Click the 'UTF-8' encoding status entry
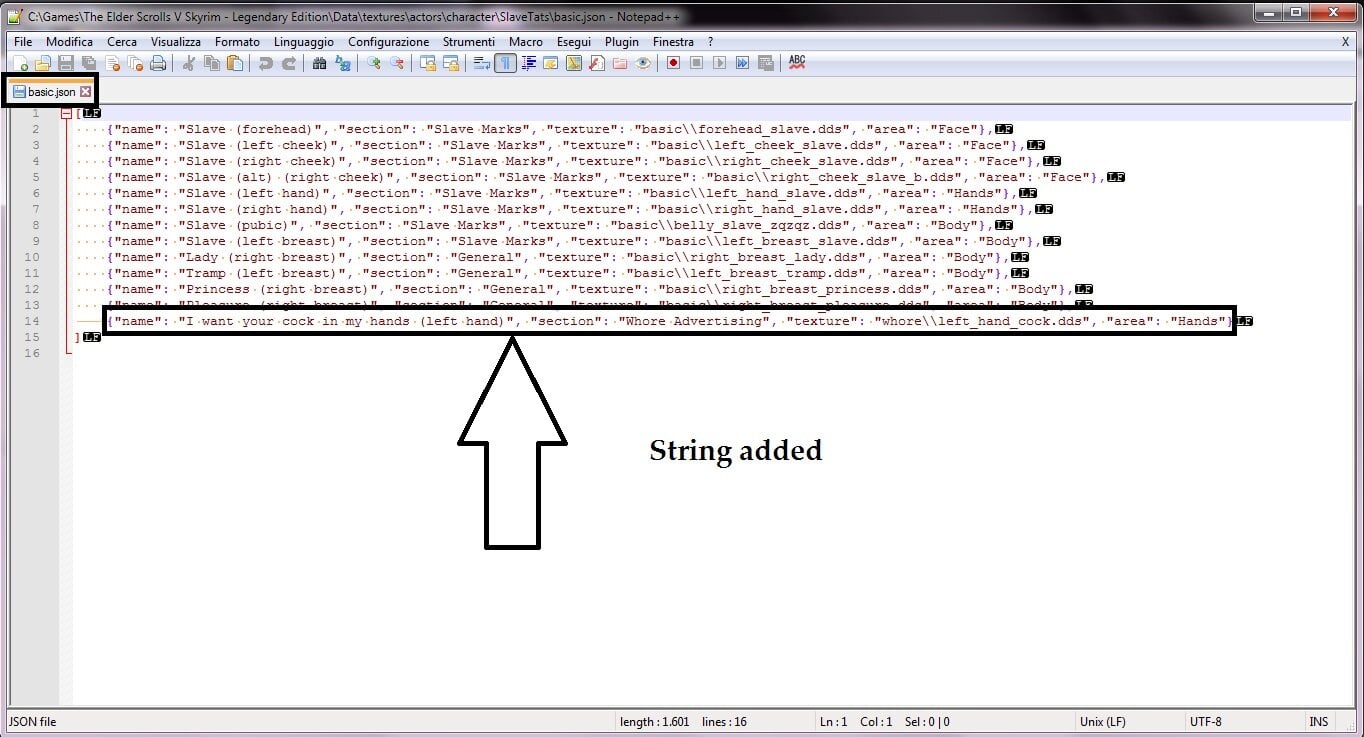 [x=1206, y=721]
